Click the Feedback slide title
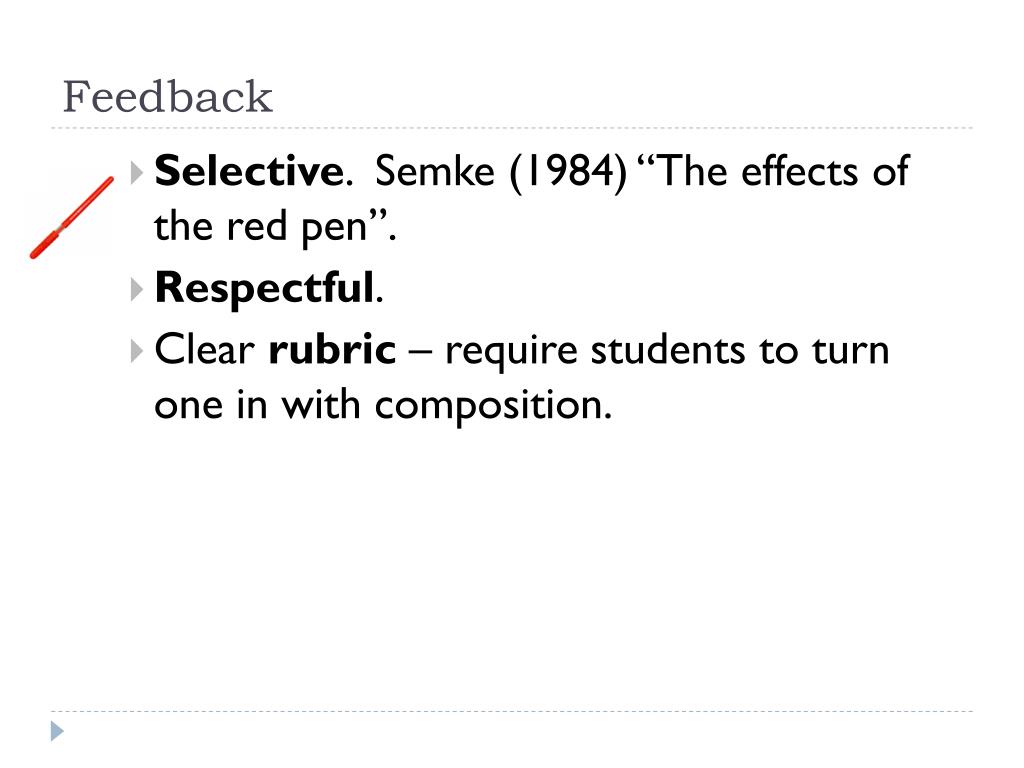The width and height of the screenshot is (1024, 768). 167,97
